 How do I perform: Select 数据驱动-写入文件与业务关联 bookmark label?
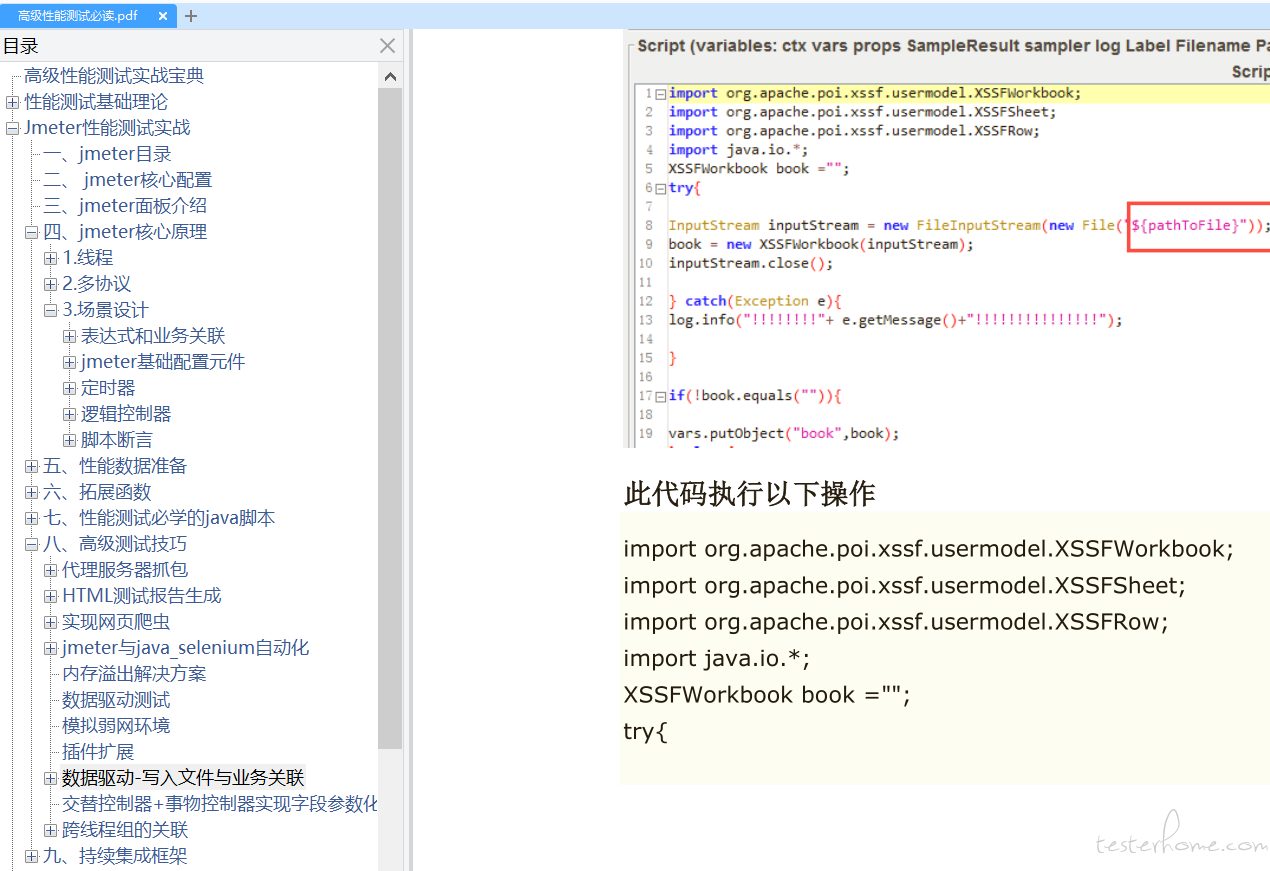[x=183, y=778]
